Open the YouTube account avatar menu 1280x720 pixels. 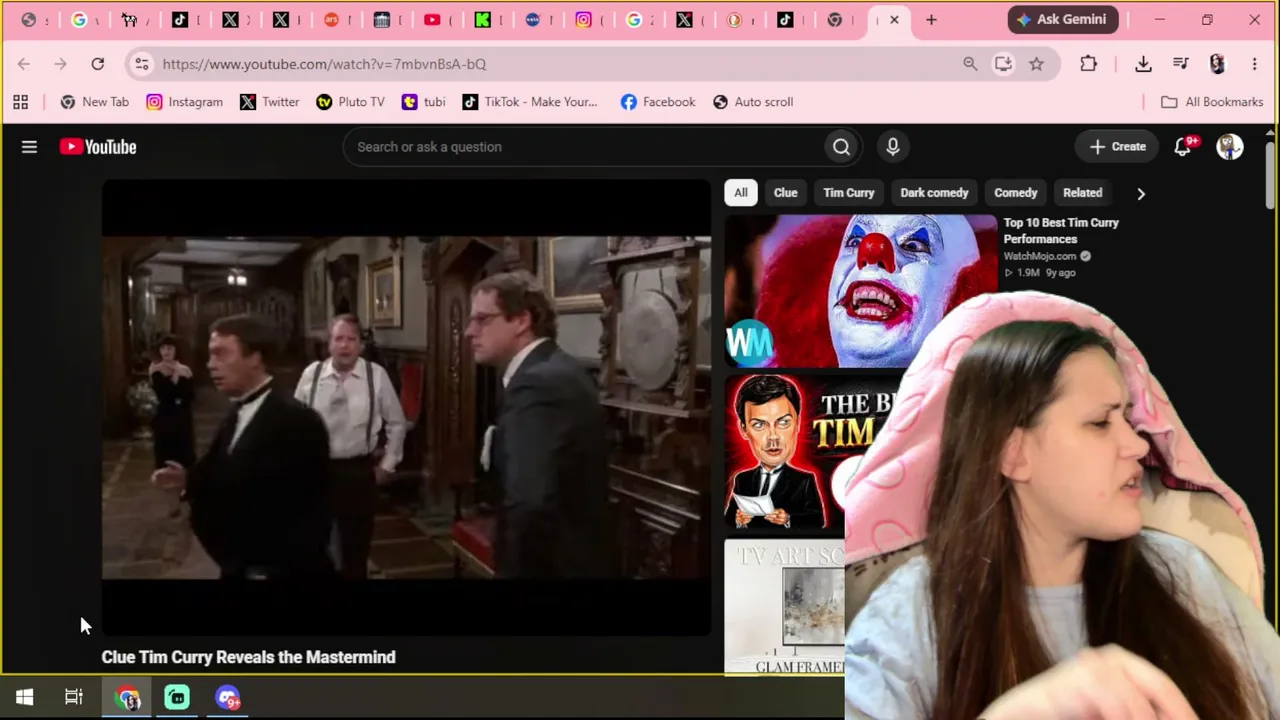(1230, 147)
